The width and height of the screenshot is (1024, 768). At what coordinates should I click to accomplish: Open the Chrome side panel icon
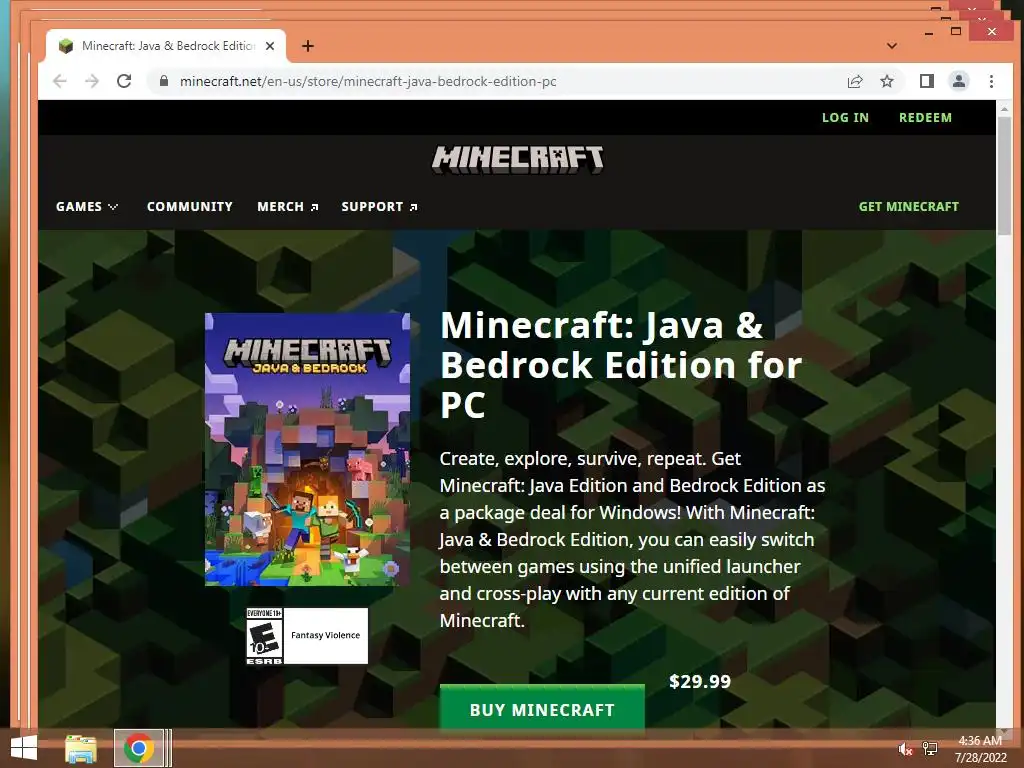(x=927, y=81)
